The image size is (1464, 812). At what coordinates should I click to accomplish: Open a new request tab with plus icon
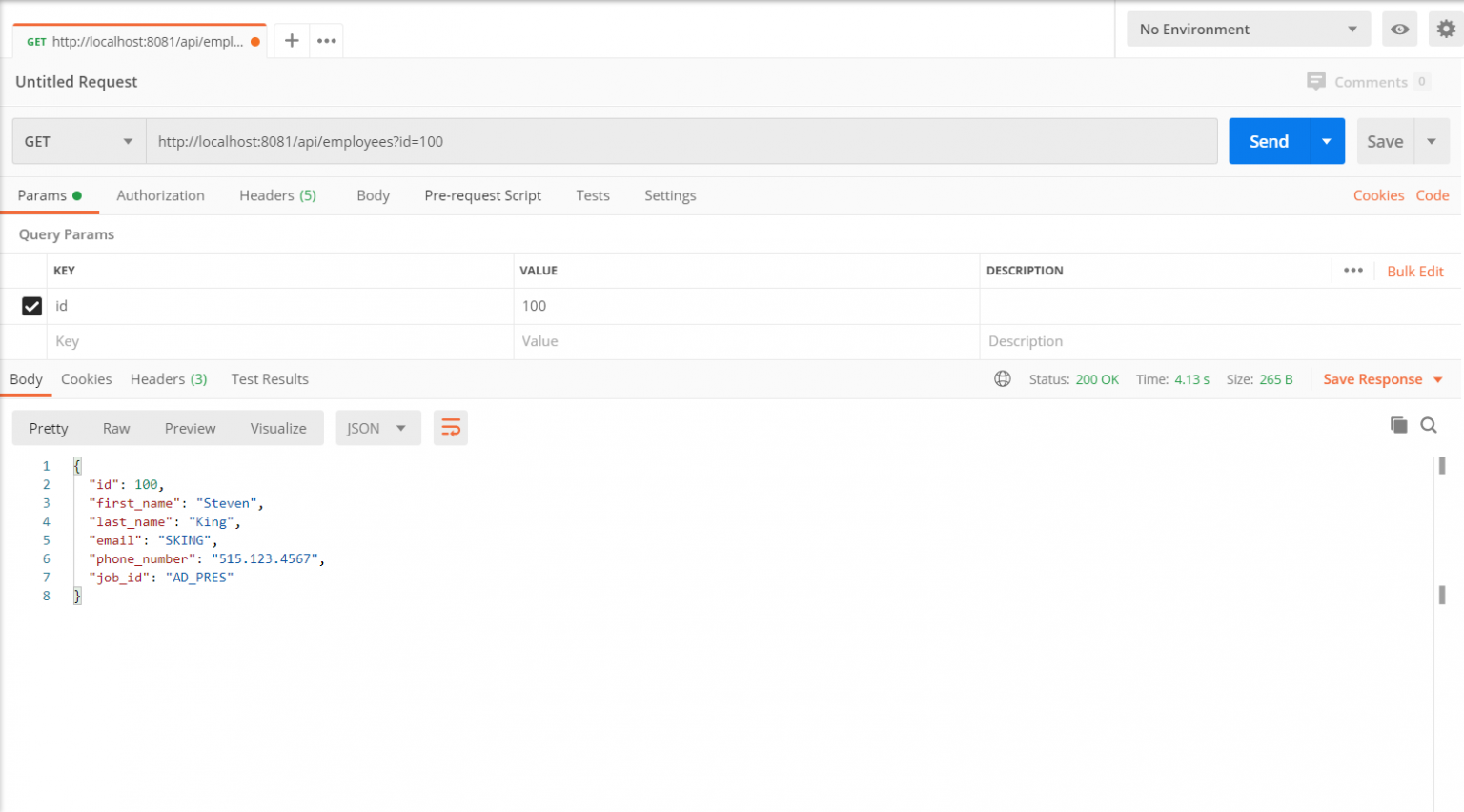[291, 40]
